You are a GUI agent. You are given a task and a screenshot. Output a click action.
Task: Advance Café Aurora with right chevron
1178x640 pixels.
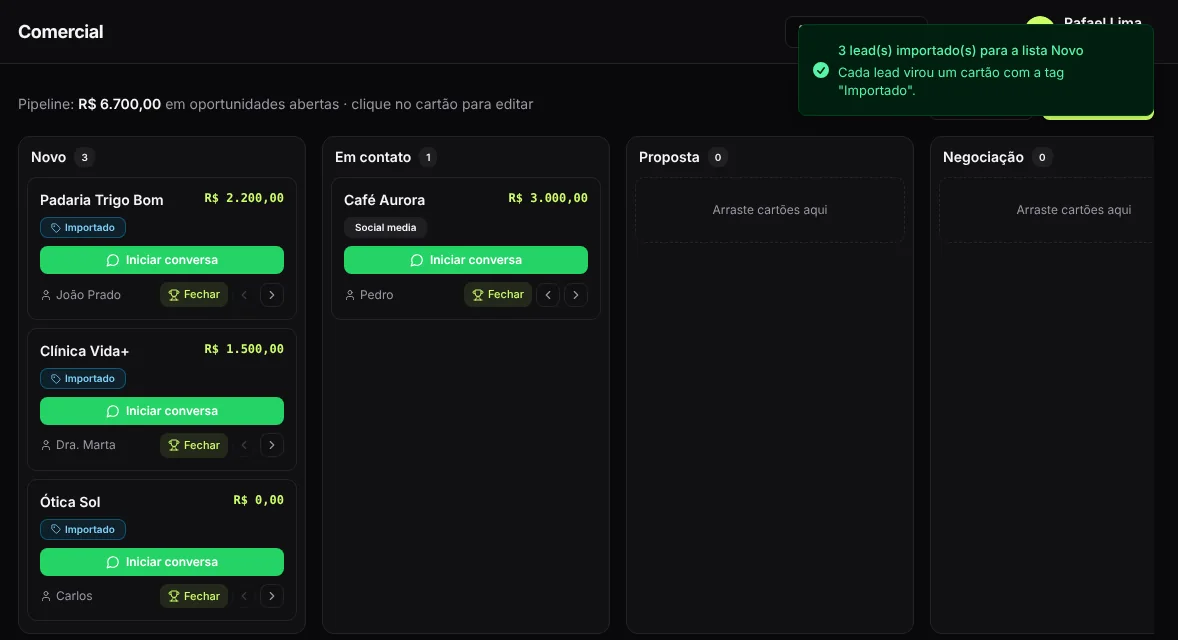tap(576, 295)
